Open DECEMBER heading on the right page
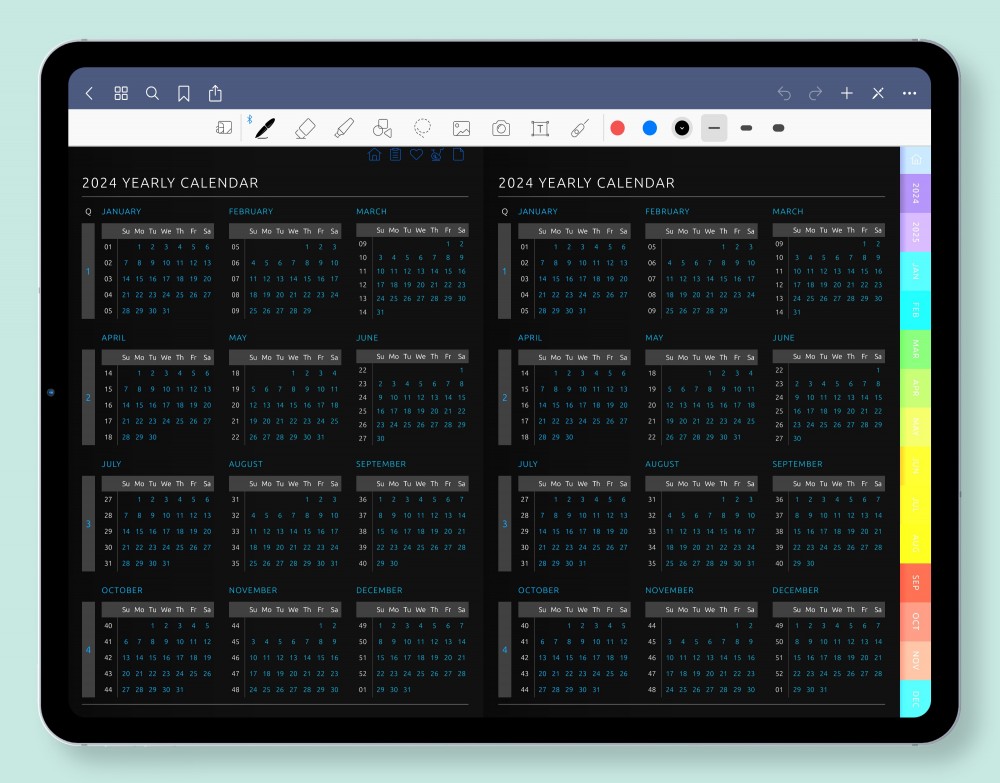Image resolution: width=1000 pixels, height=783 pixels. [795, 590]
